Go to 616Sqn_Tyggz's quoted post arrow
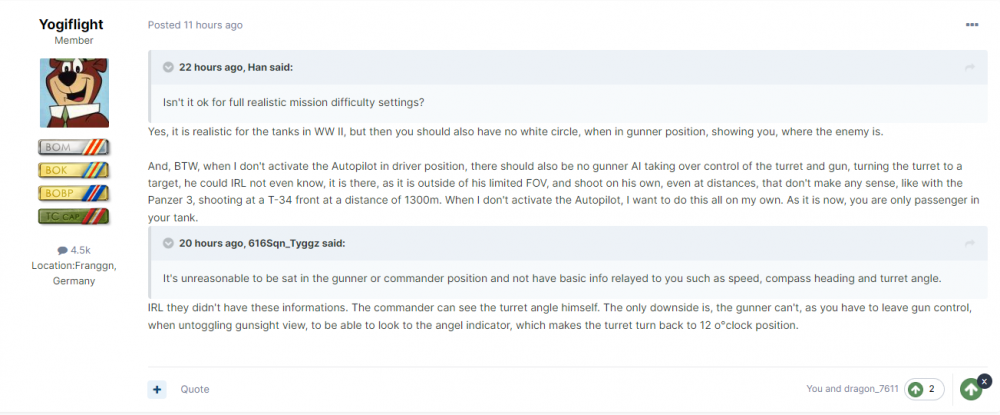 click(969, 243)
